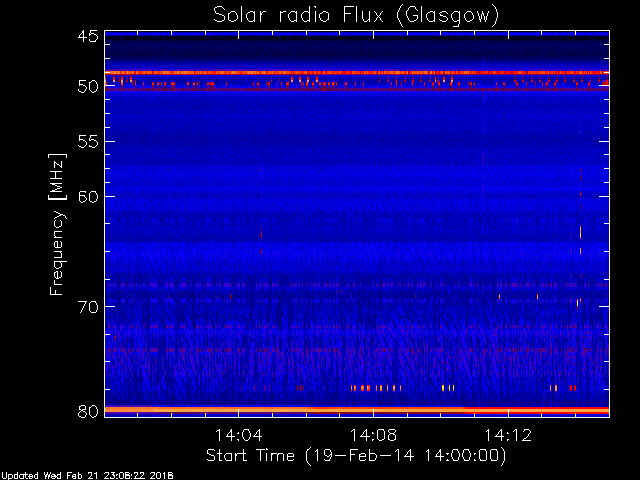Click the 'Start Time (19-Feb-14 14:00:00)' label
The width and height of the screenshot is (640, 480).
tap(356, 456)
